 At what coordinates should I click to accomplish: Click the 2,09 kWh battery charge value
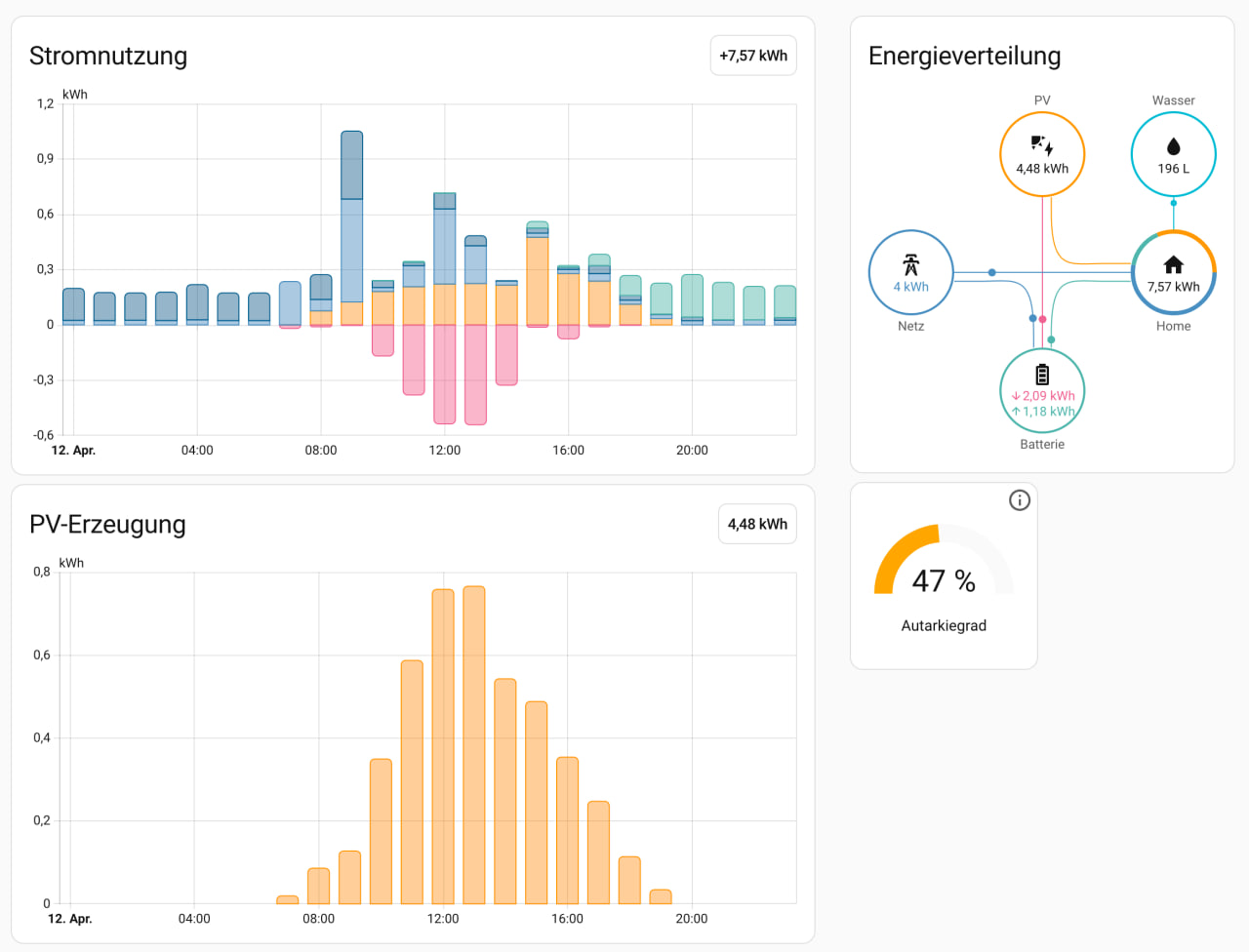coord(1044,396)
